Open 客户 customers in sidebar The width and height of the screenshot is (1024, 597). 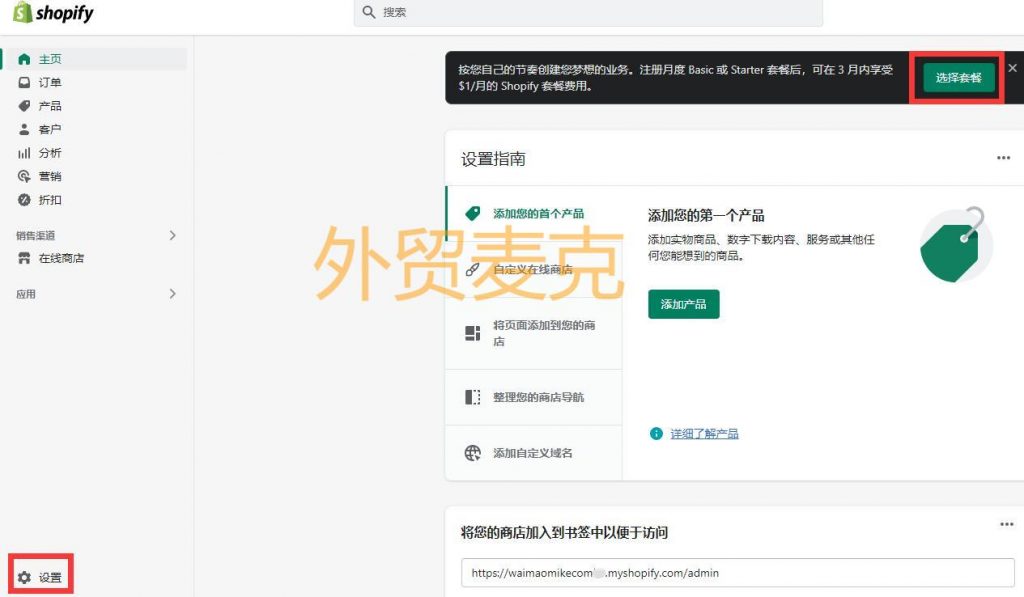50,129
